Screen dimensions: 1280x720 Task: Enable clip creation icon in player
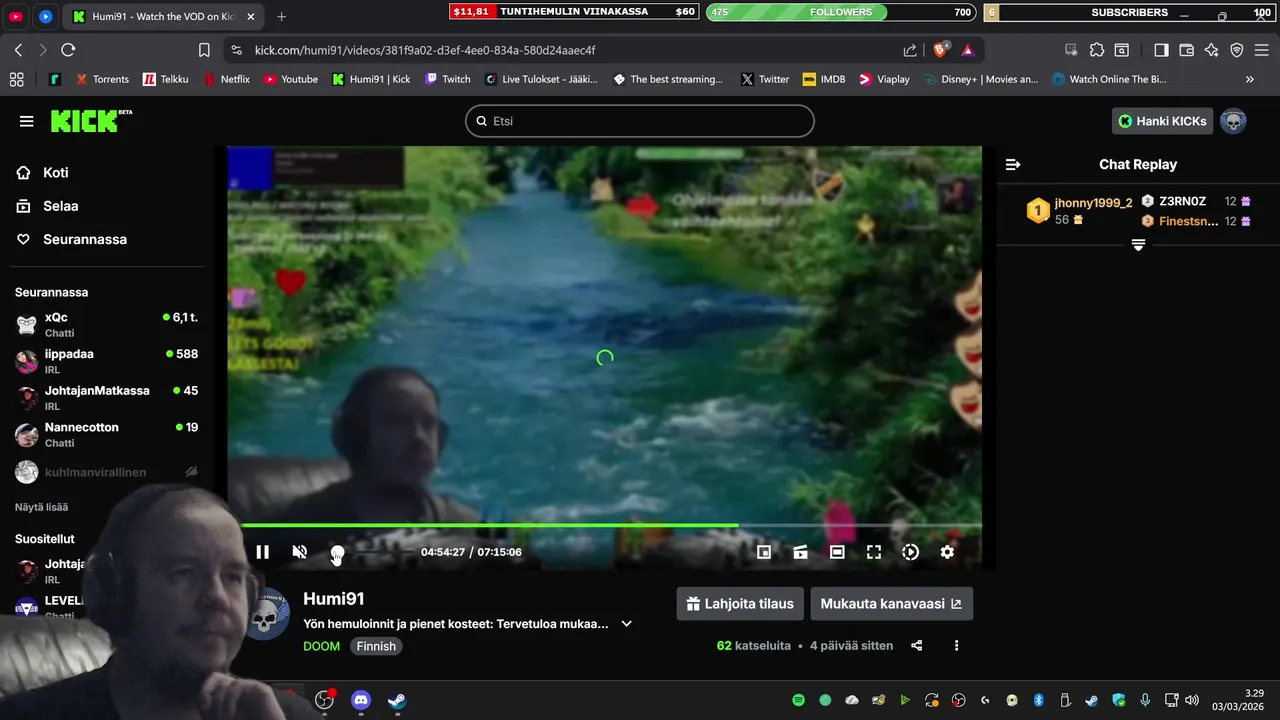[800, 552]
